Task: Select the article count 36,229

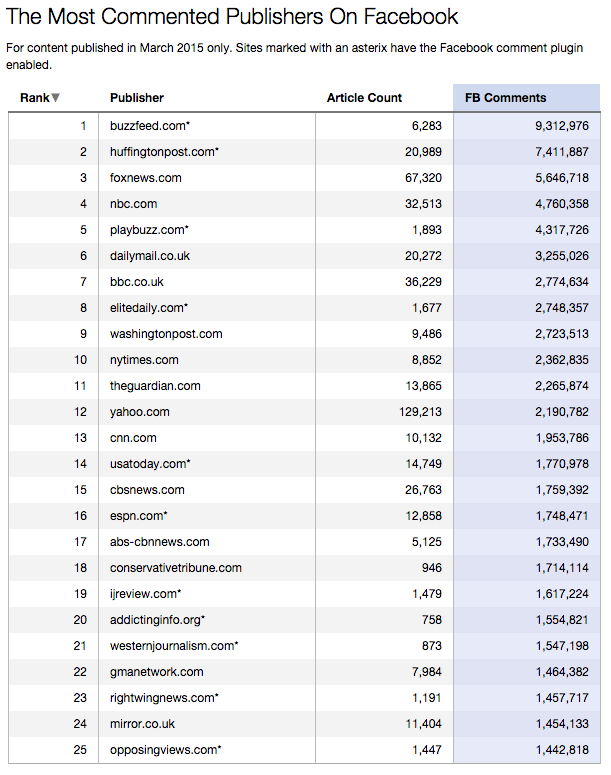Action: click(423, 282)
